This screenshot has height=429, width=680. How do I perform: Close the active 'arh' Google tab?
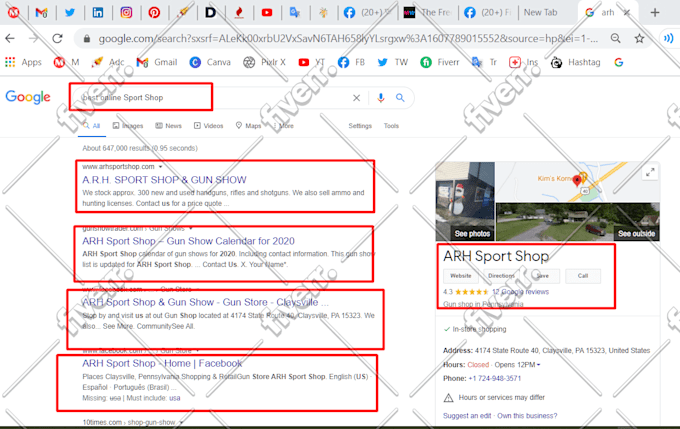coord(627,13)
